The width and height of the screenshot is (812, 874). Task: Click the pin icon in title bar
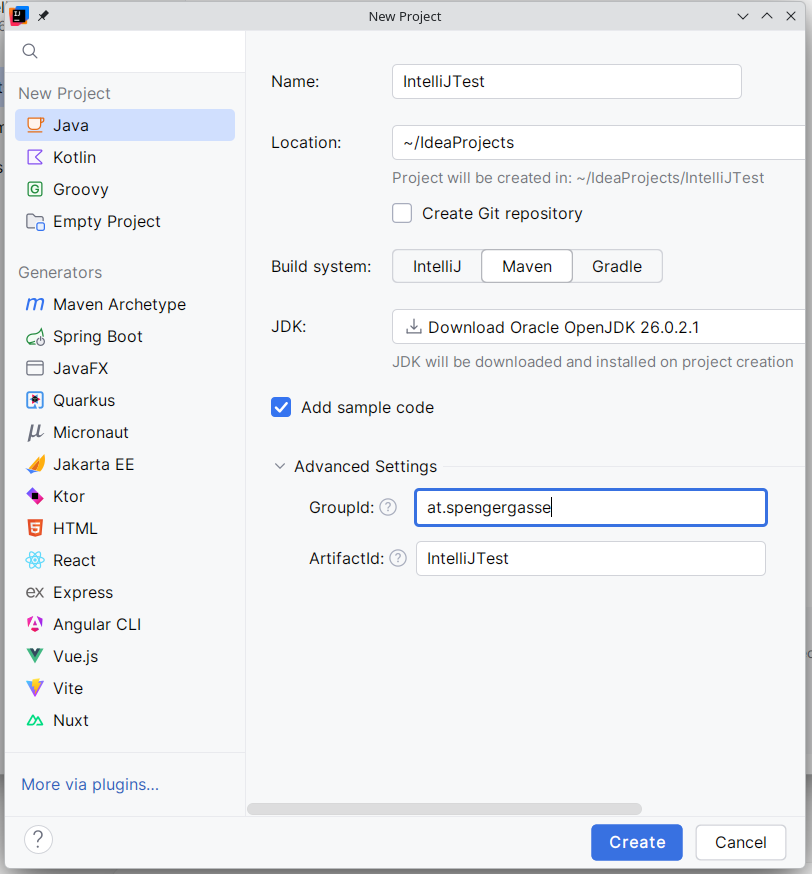point(43,16)
